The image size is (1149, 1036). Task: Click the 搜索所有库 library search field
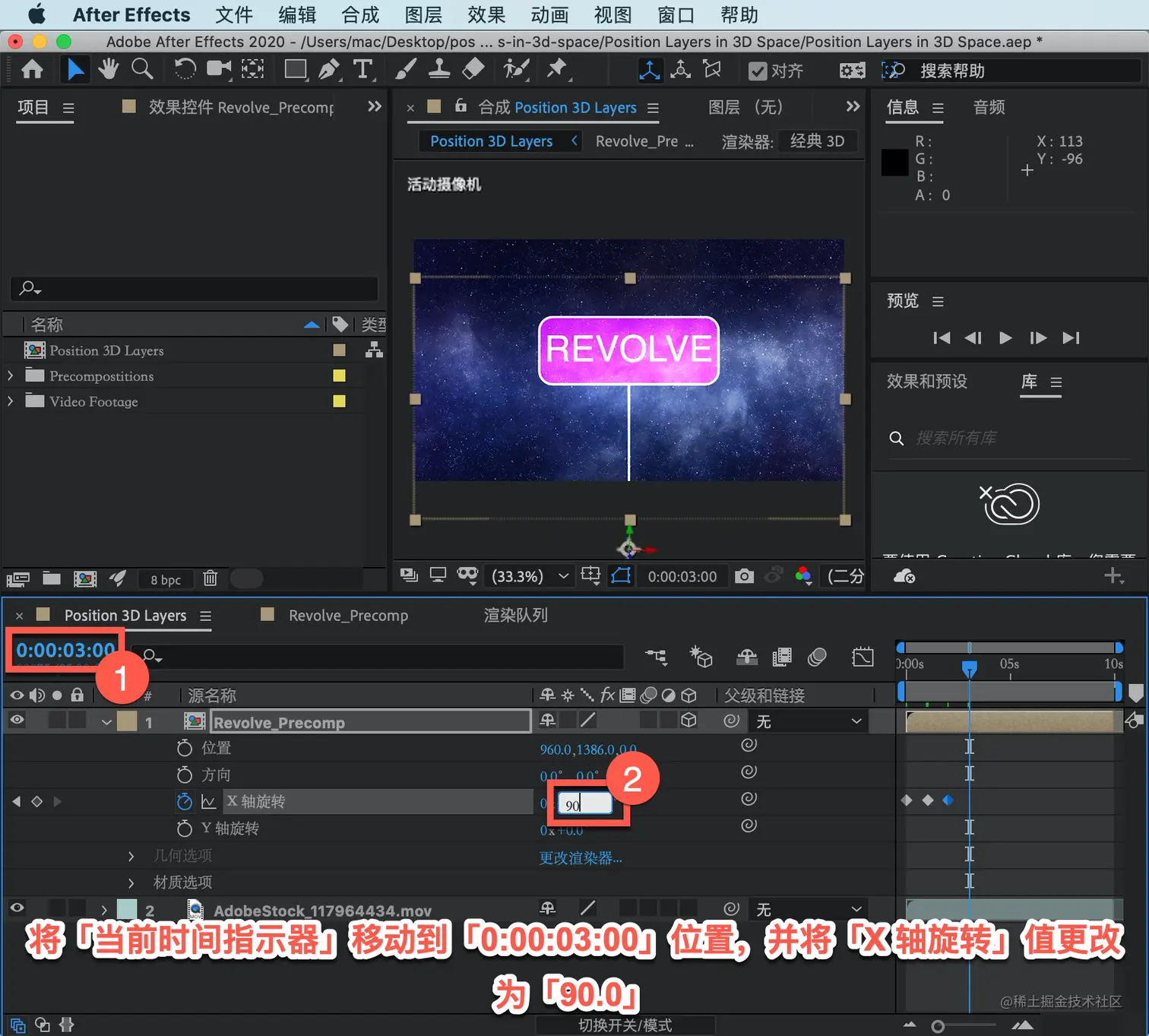(1009, 439)
